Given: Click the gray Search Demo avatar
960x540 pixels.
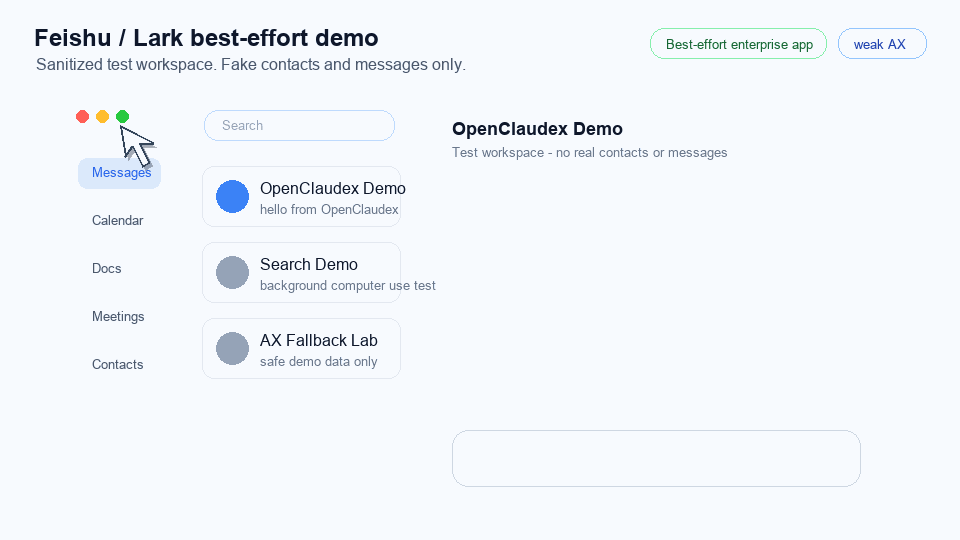Looking at the screenshot, I should [x=233, y=272].
